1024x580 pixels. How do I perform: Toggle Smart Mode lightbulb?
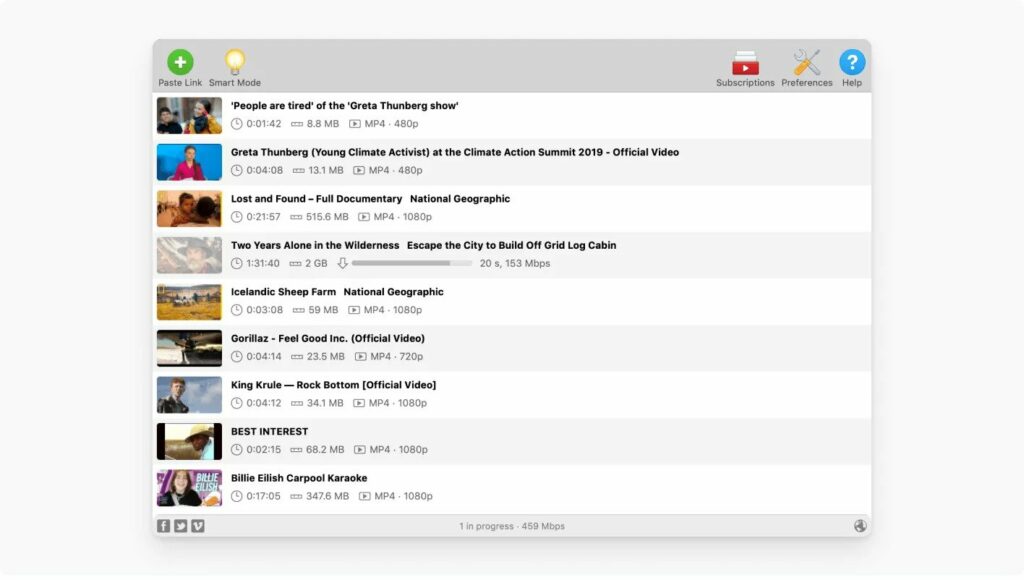(234, 62)
